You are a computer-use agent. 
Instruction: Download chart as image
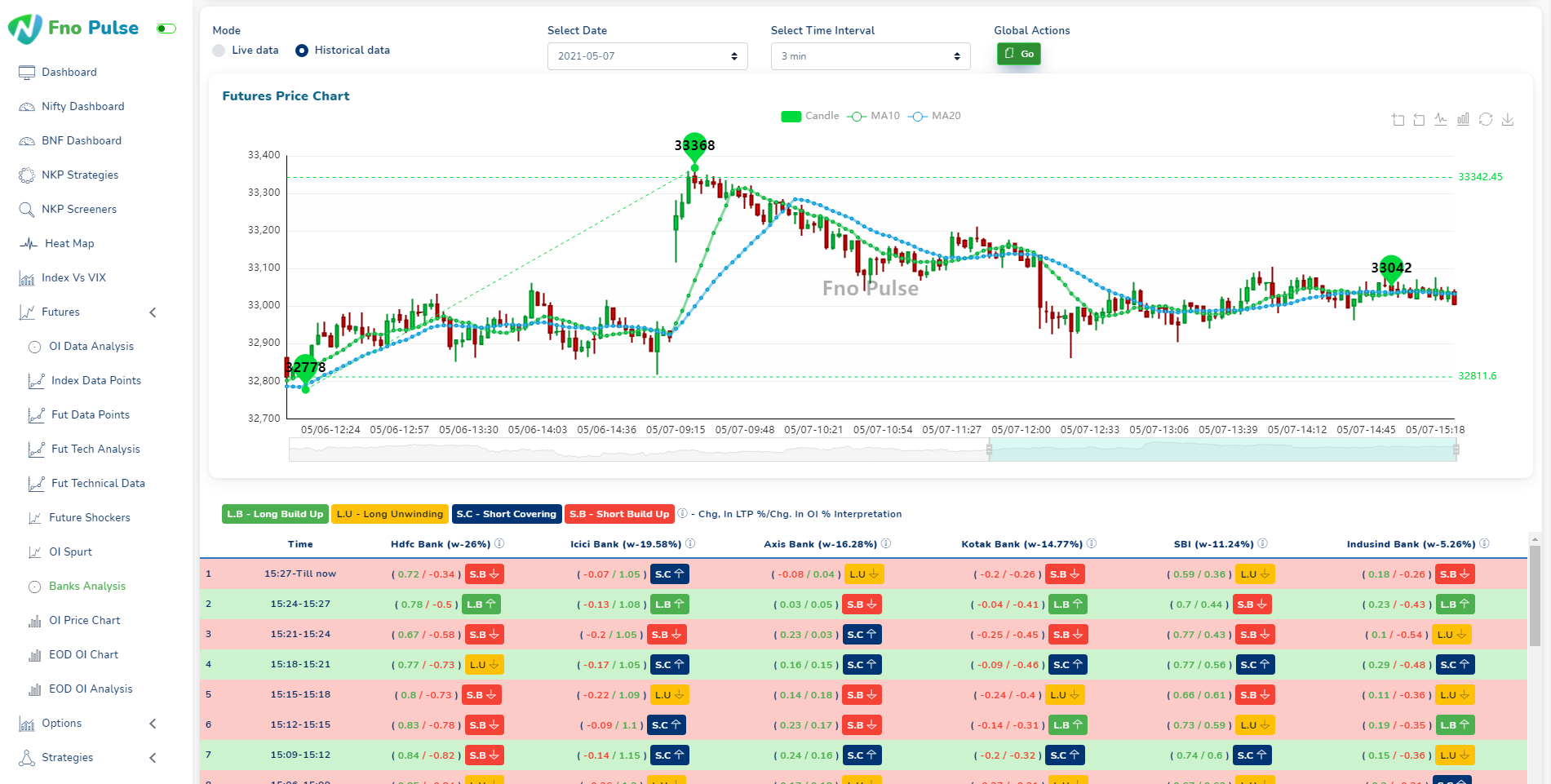[x=1508, y=119]
